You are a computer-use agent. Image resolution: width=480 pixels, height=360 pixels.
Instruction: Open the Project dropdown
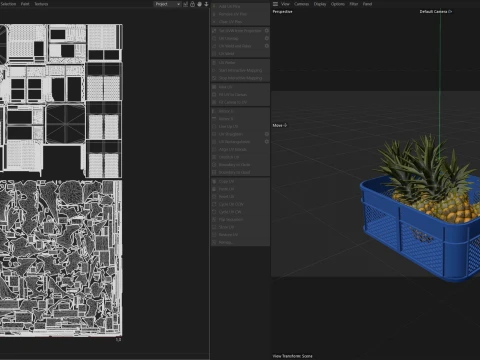point(167,4)
